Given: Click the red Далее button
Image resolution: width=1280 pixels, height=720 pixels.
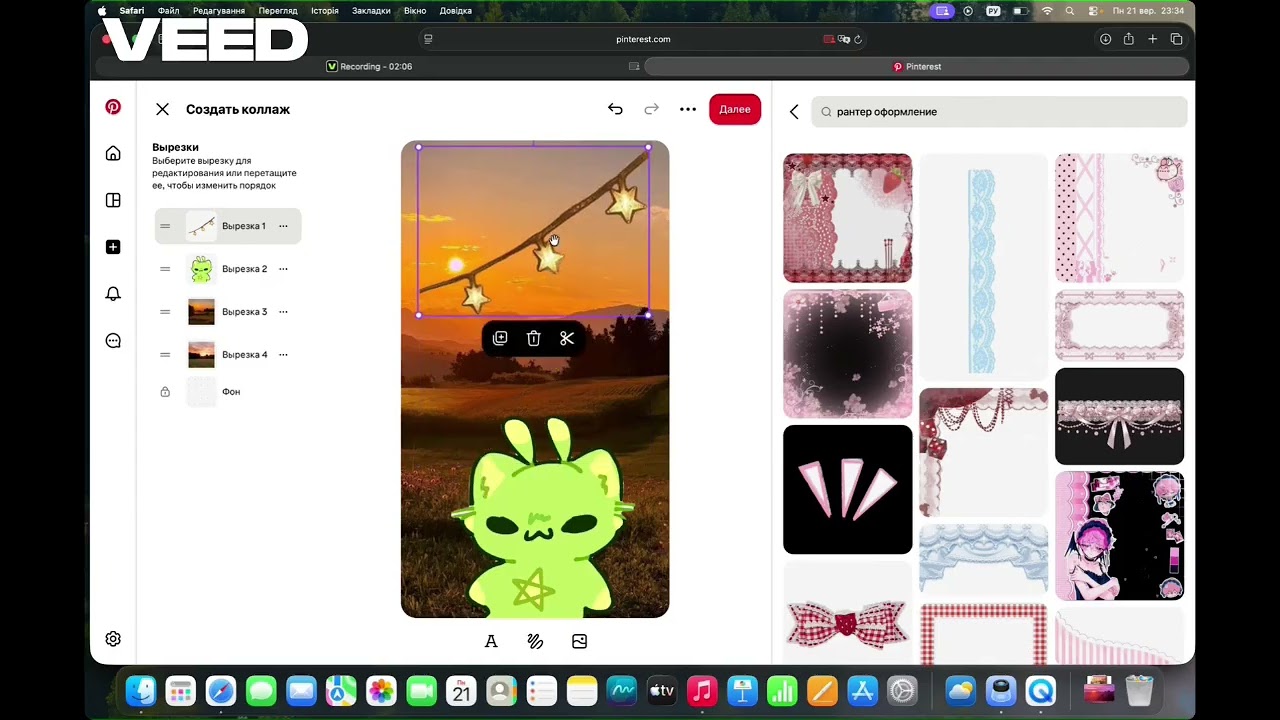Looking at the screenshot, I should click(x=735, y=109).
